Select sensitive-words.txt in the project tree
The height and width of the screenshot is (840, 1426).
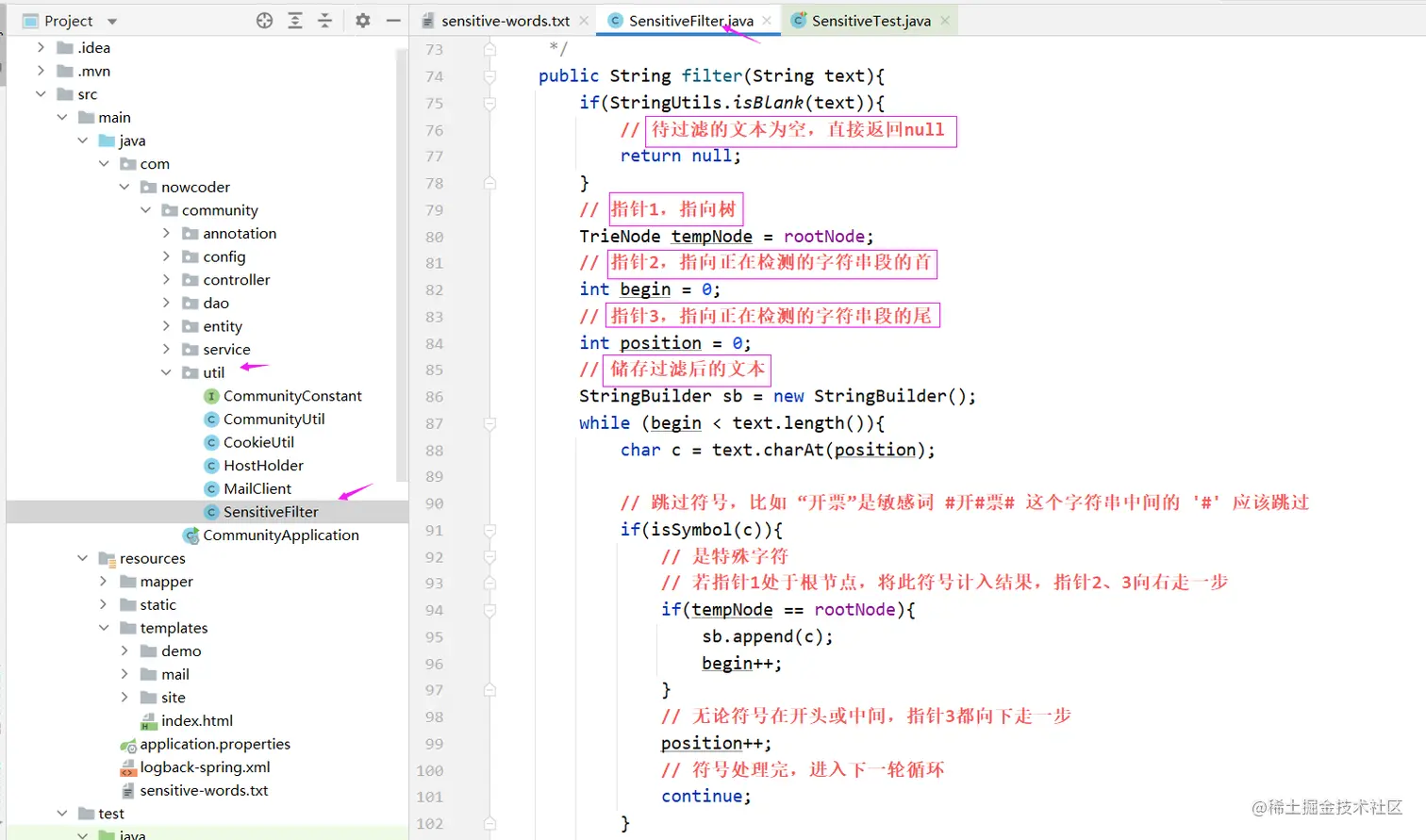point(204,790)
